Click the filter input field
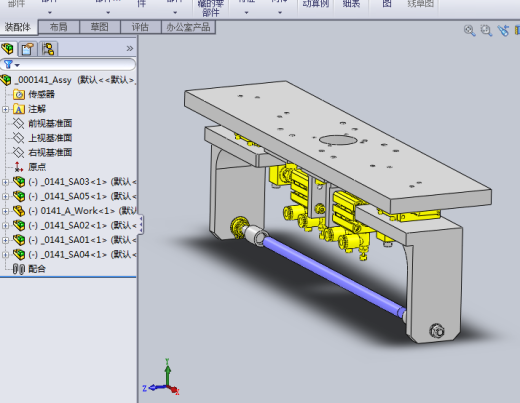This screenshot has height=403, width=520. click(x=68, y=64)
